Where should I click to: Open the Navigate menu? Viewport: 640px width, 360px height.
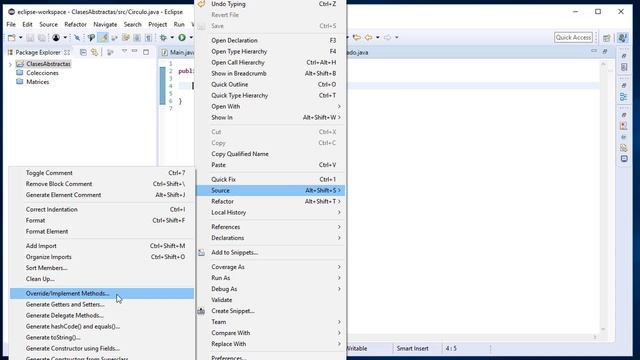(x=105, y=24)
